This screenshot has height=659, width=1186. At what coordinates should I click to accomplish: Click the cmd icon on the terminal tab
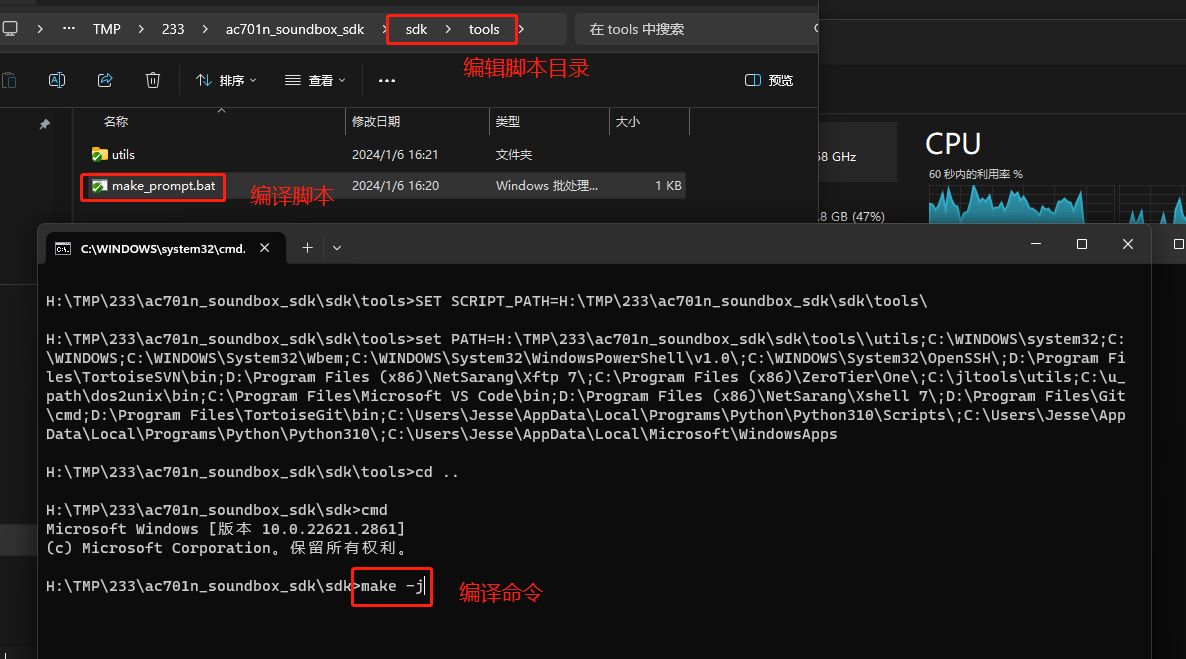[63, 248]
